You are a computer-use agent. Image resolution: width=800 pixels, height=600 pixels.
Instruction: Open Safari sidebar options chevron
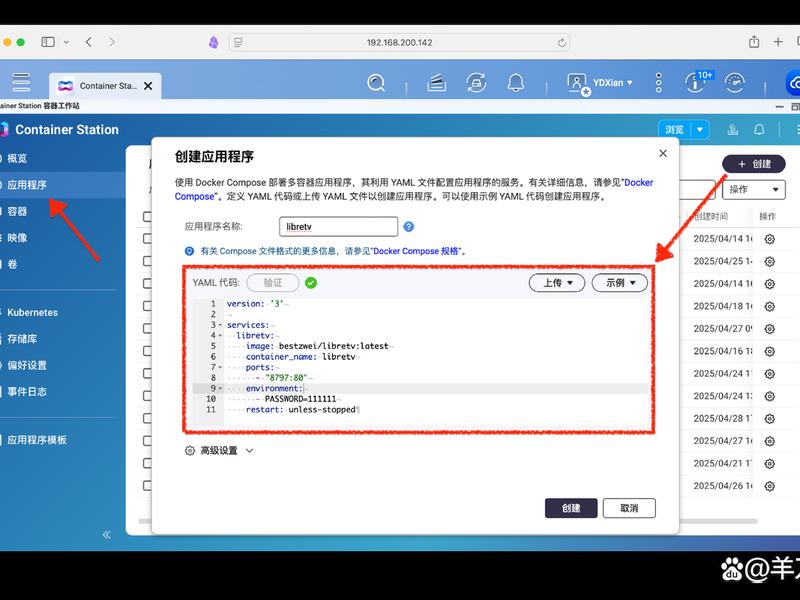tap(66, 42)
